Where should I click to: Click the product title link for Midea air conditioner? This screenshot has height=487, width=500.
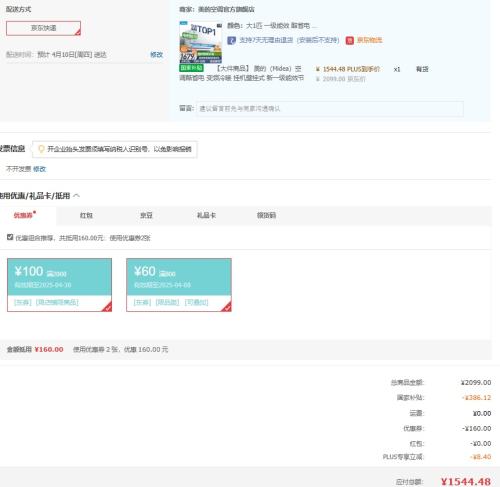(242, 73)
